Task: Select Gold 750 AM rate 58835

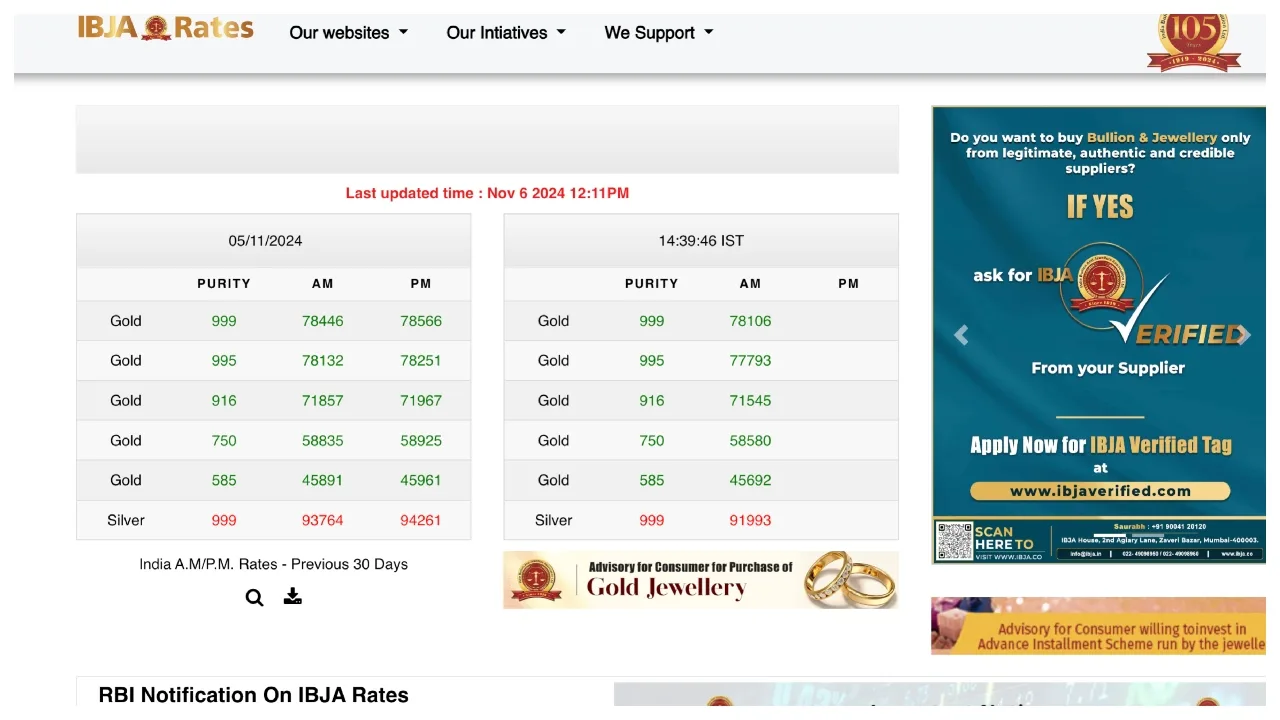Action: tap(323, 441)
